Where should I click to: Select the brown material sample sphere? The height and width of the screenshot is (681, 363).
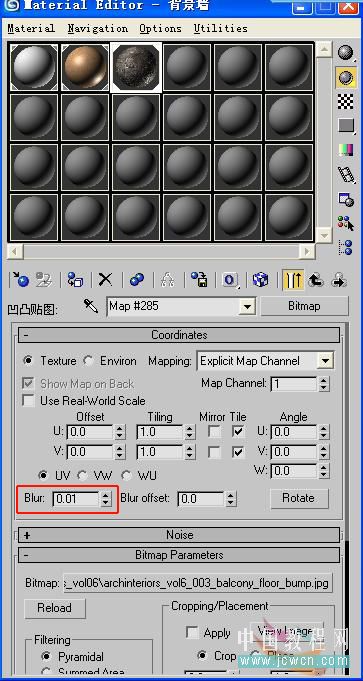pos(86,67)
